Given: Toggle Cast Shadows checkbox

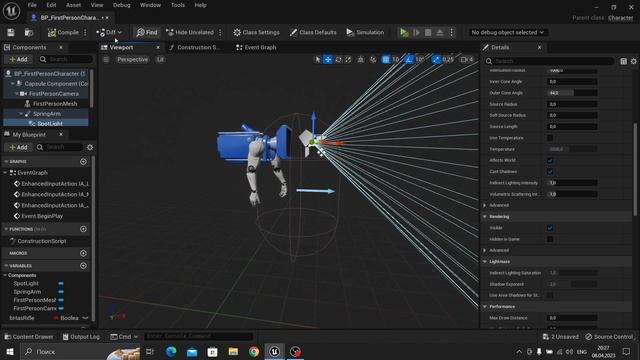Looking at the screenshot, I should [x=550, y=171].
